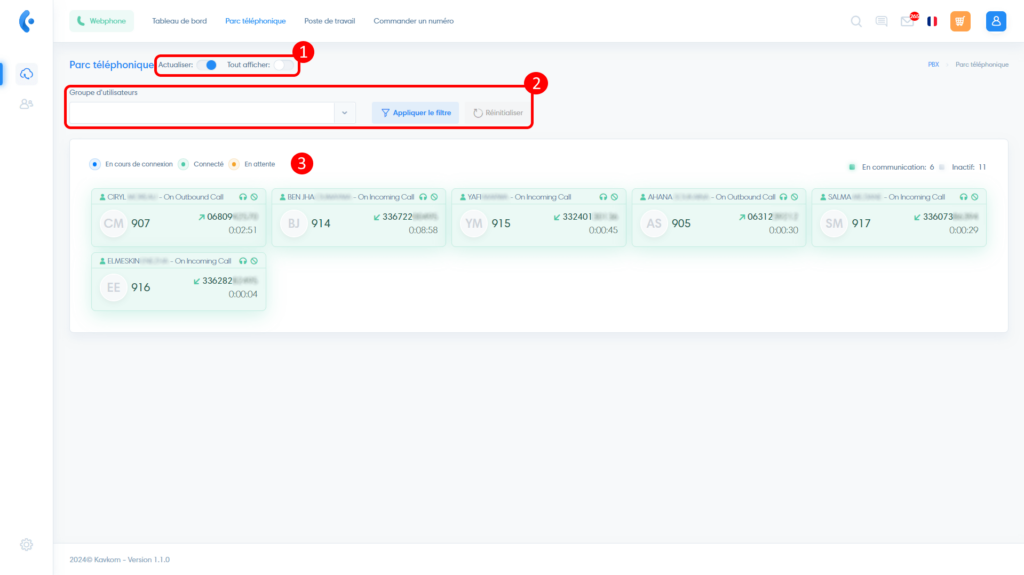This screenshot has width=1024, height=575.
Task: Select the En cours de connexion radio
Action: [95, 164]
